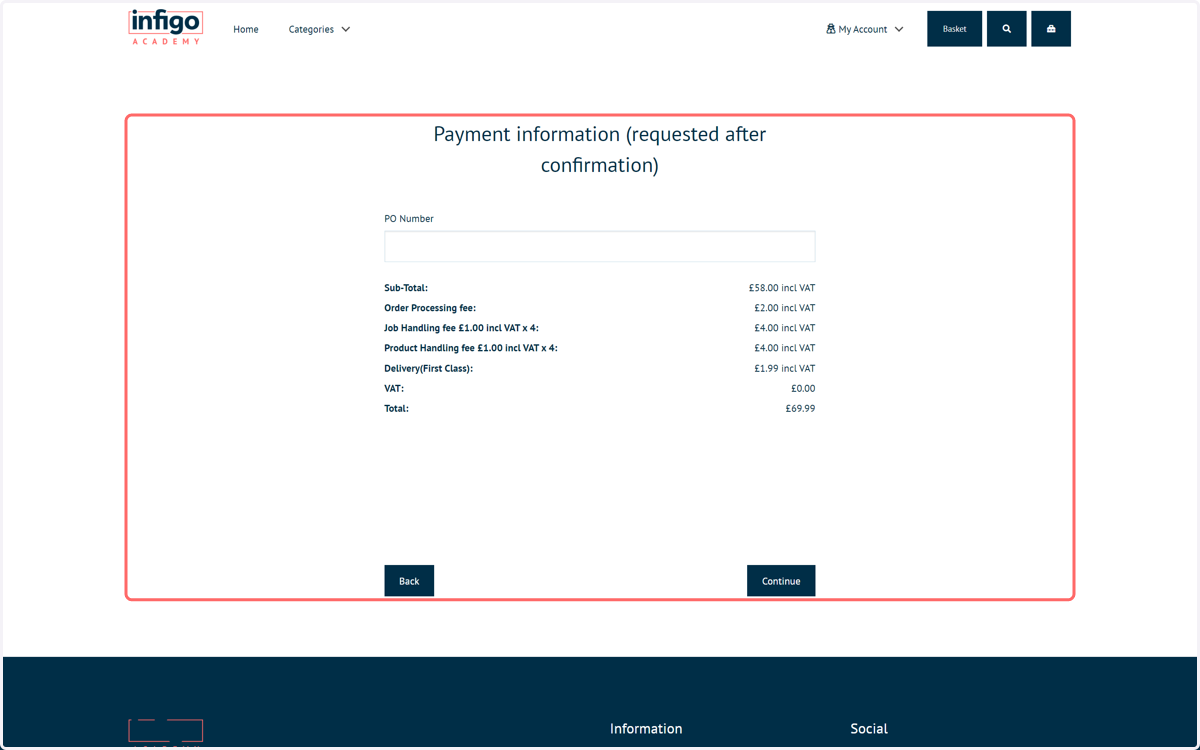Open the My Account dropdown

[864, 29]
